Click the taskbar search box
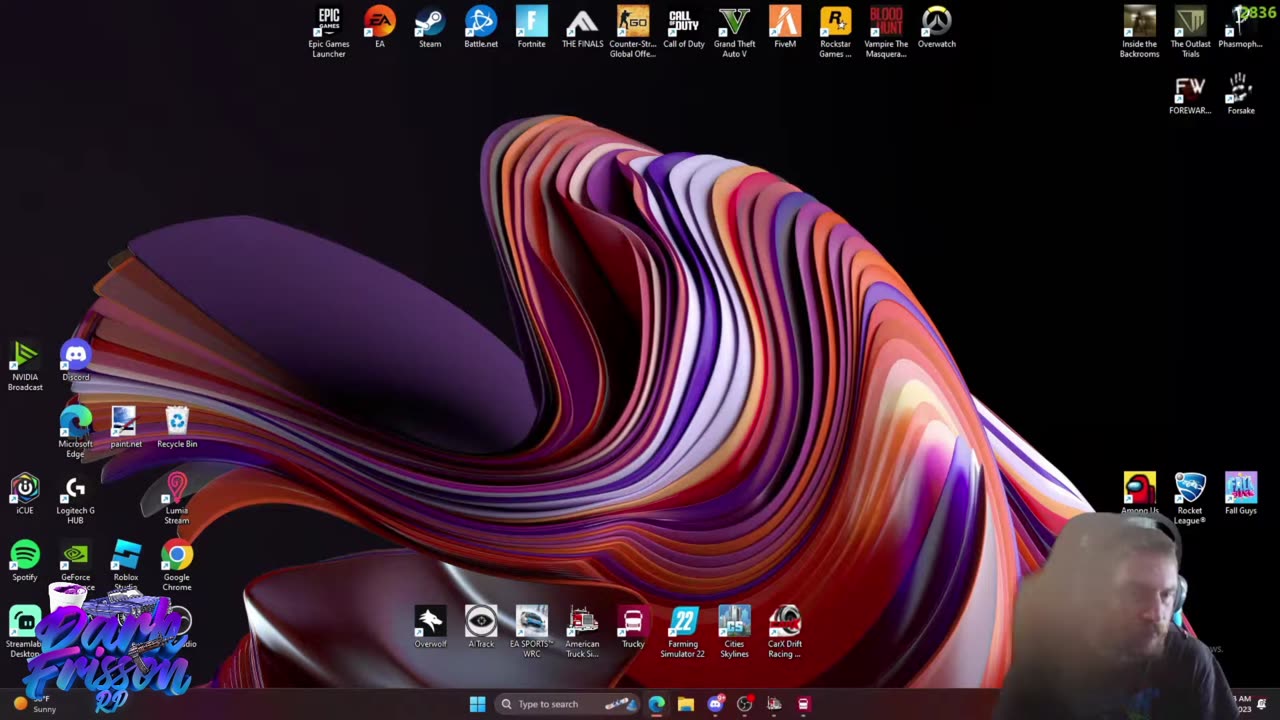The width and height of the screenshot is (1280, 720). coord(568,704)
